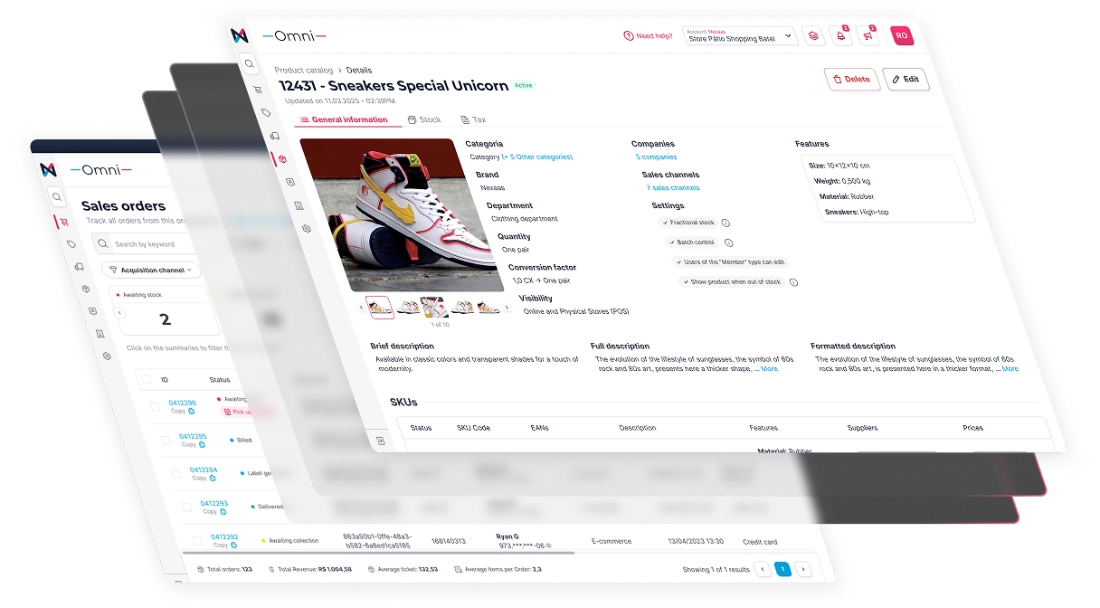Open the 7 sales channels link
Viewport: 1100px width, 608px height.
point(672,188)
